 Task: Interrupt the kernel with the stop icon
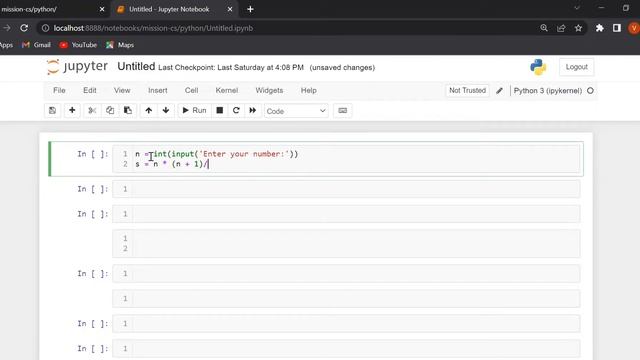coord(220,110)
